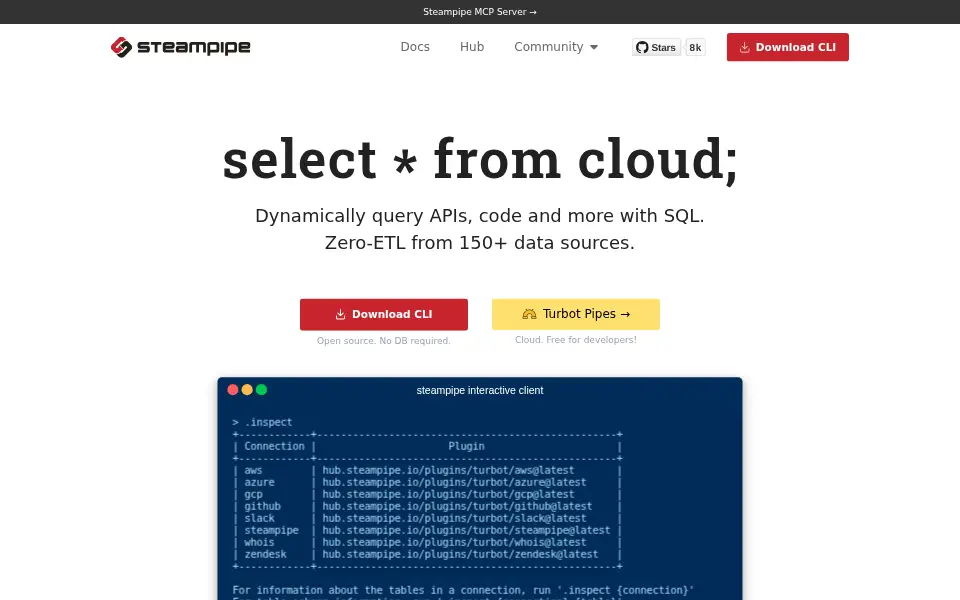Click the Download CLI button above 'Open source'
This screenshot has height=600, width=960.
click(x=384, y=315)
